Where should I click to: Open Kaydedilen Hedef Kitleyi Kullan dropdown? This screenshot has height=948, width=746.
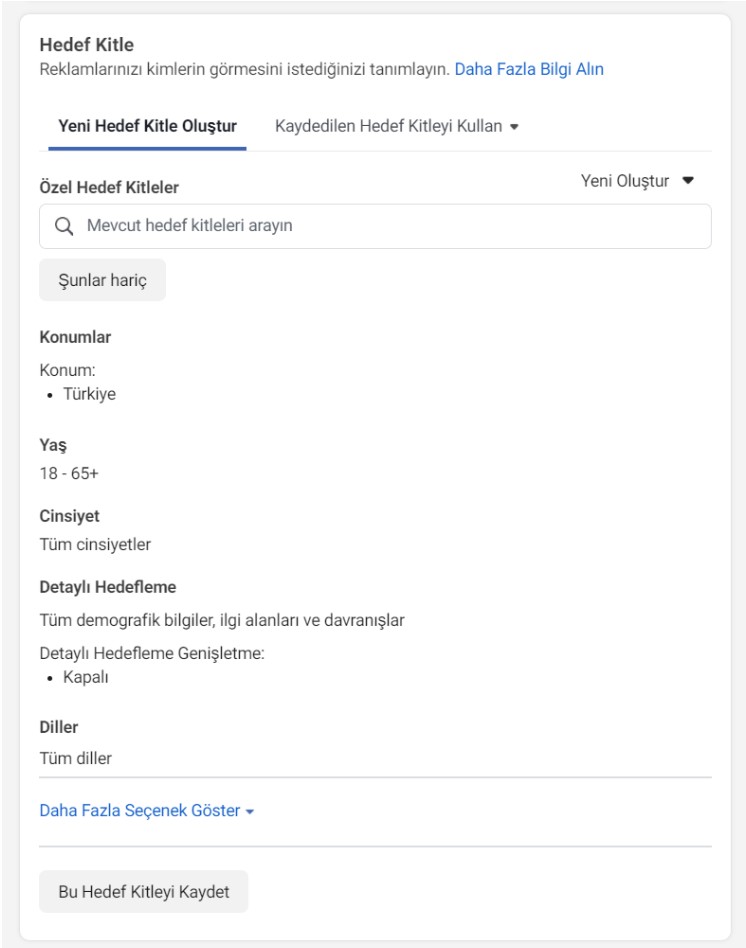(x=397, y=126)
